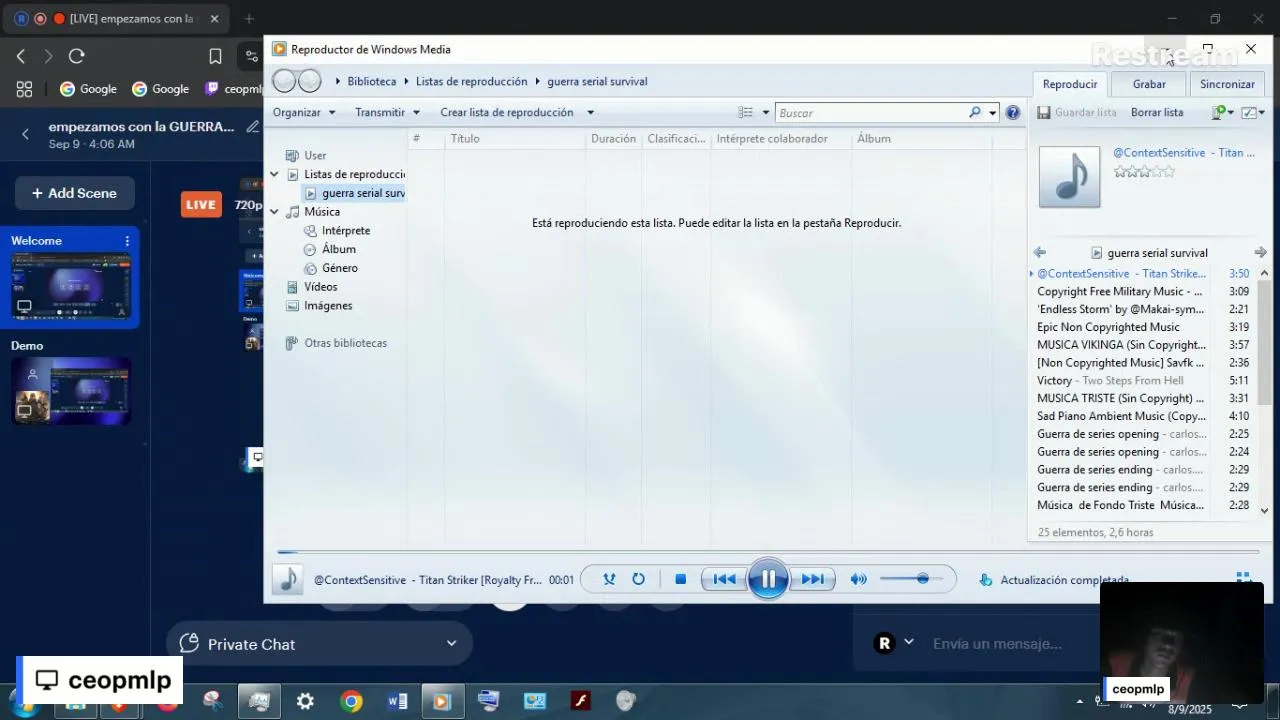Open the view options icon
1280x720 pixels.
point(745,113)
